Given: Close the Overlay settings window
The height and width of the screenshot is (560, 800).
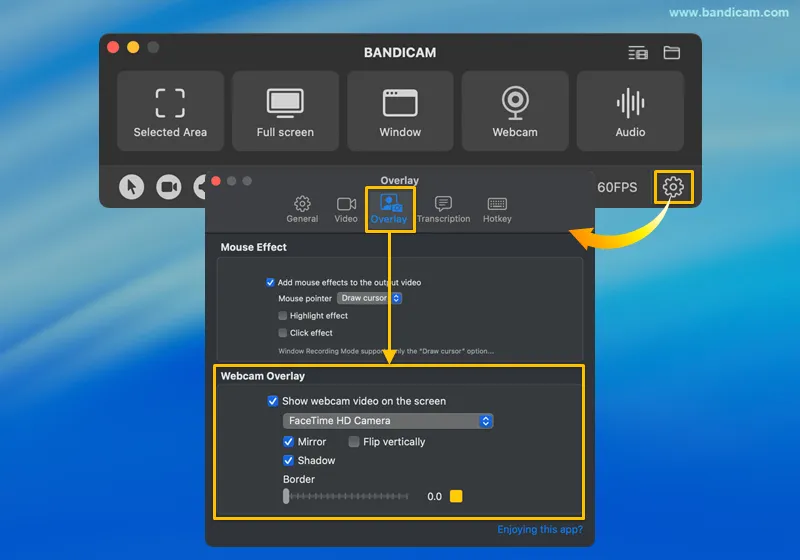Looking at the screenshot, I should 216,181.
